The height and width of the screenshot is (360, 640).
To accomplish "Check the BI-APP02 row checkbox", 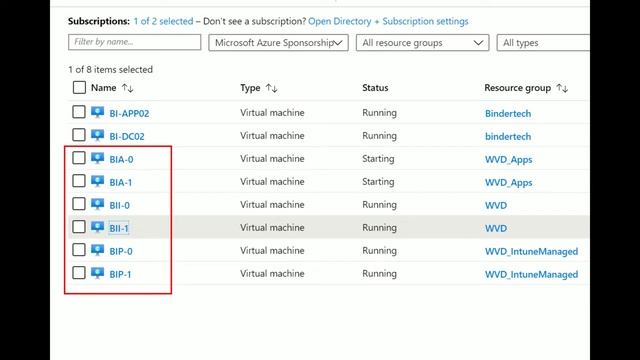I will pyautogui.click(x=79, y=112).
